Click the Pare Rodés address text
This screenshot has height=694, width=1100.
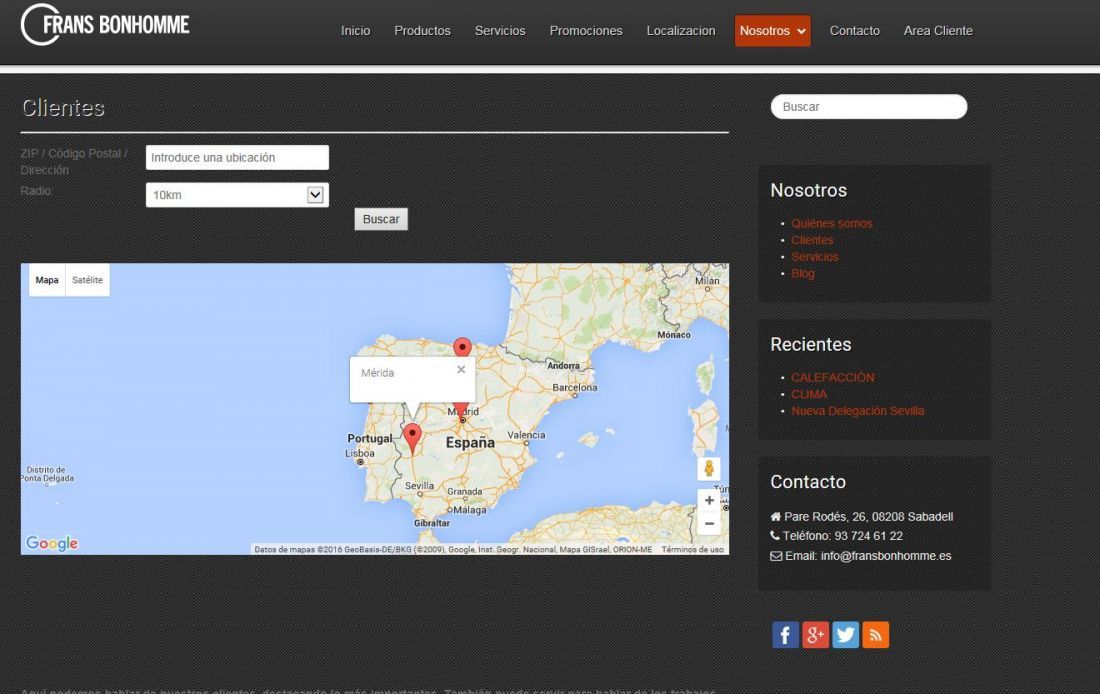868,516
